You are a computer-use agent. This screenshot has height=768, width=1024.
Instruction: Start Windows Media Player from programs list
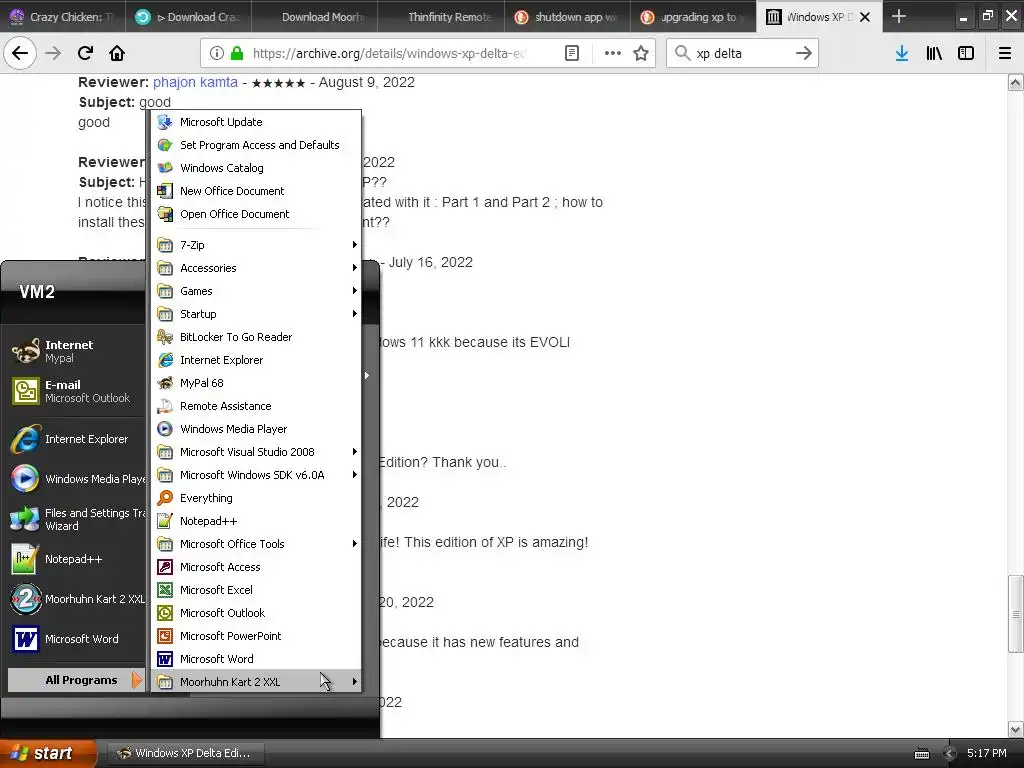point(256,429)
